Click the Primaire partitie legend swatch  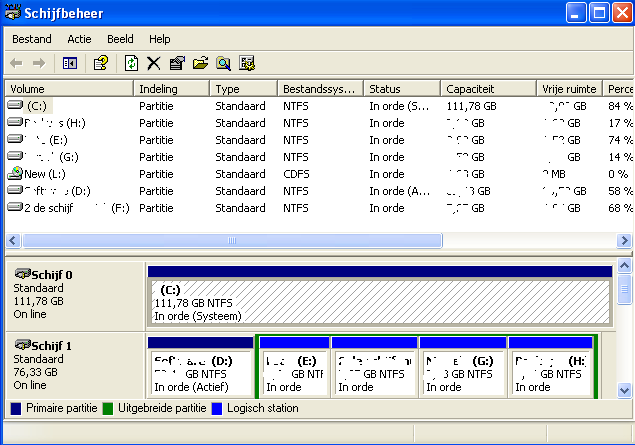16,409
